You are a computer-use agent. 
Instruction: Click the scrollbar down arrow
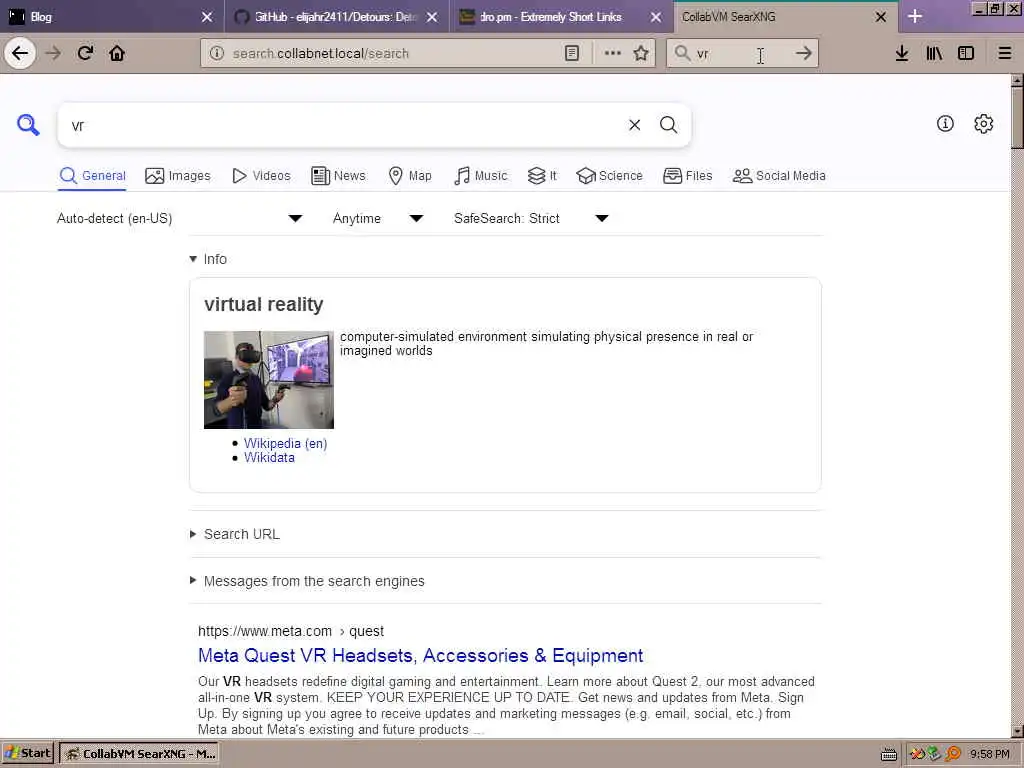point(1017,731)
